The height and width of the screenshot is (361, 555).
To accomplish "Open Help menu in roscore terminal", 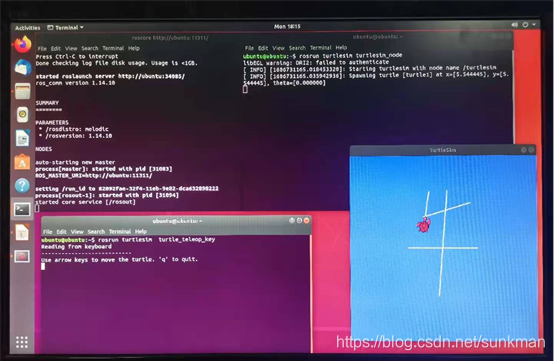I will (x=134, y=48).
